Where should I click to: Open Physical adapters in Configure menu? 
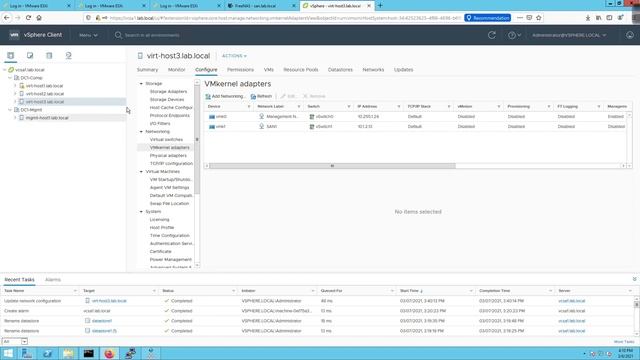pos(168,156)
